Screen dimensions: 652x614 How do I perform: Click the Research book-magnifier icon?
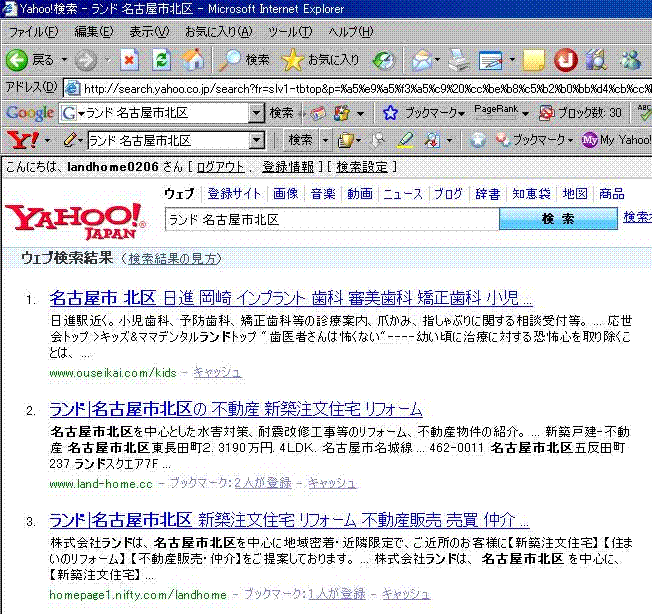point(596,61)
